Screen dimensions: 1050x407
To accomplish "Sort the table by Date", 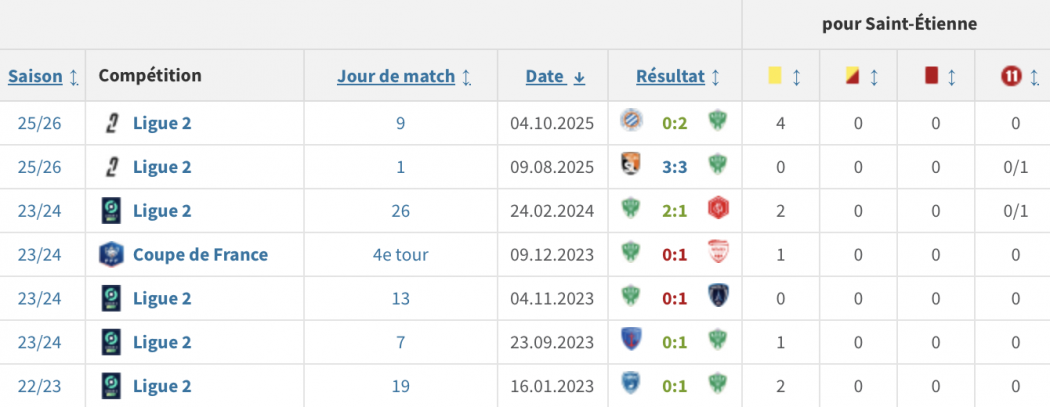I will coord(555,76).
